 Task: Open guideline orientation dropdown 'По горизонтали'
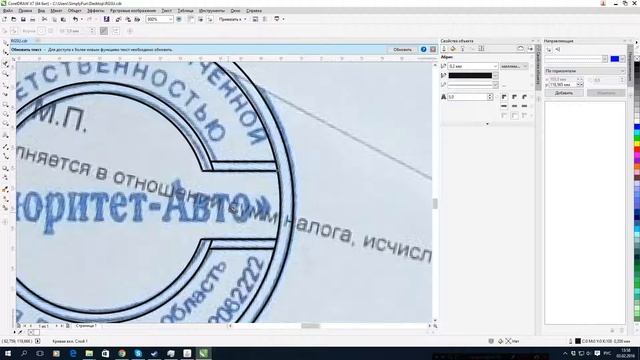[585, 71]
